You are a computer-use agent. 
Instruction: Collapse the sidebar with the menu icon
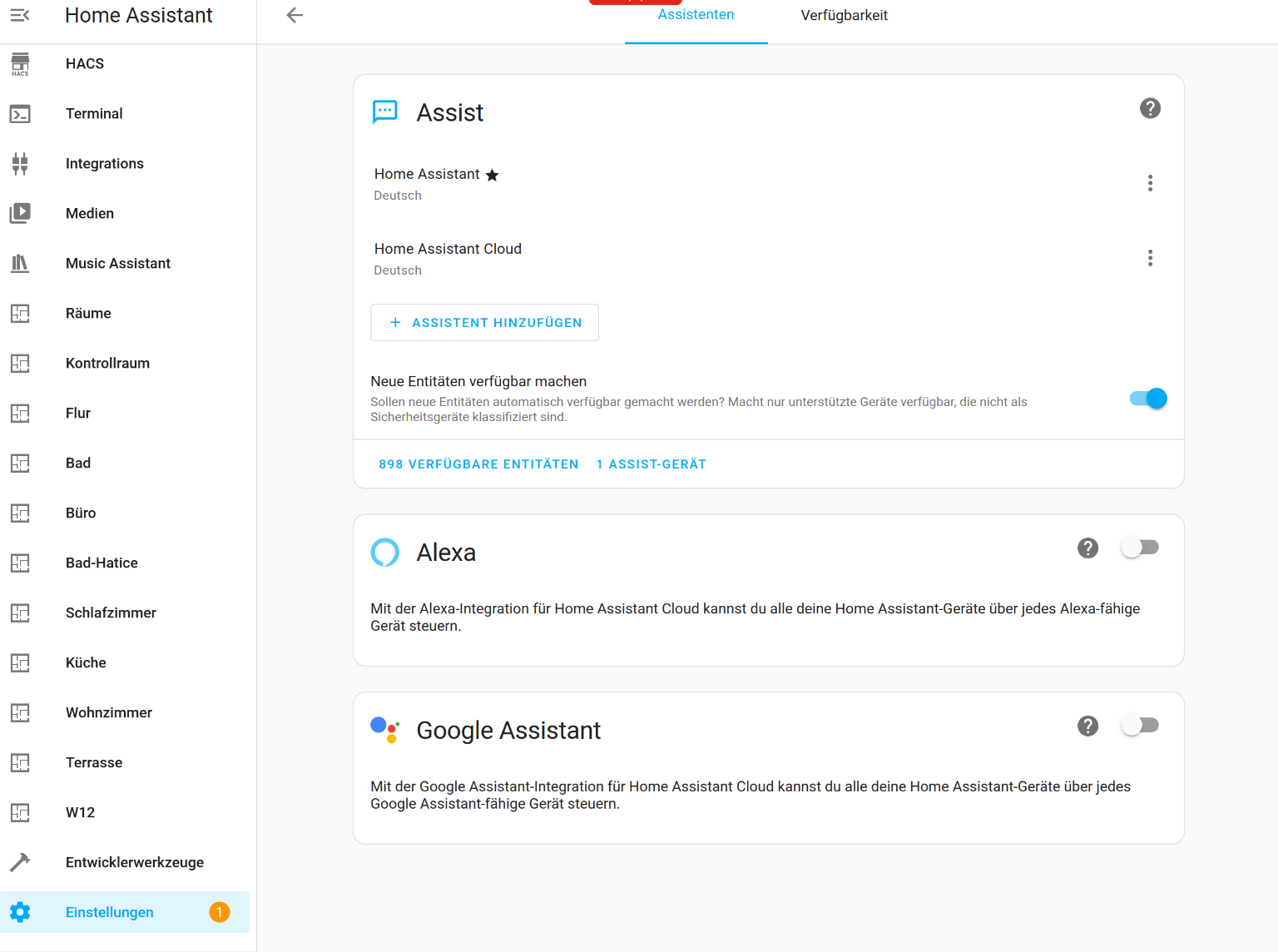click(20, 15)
